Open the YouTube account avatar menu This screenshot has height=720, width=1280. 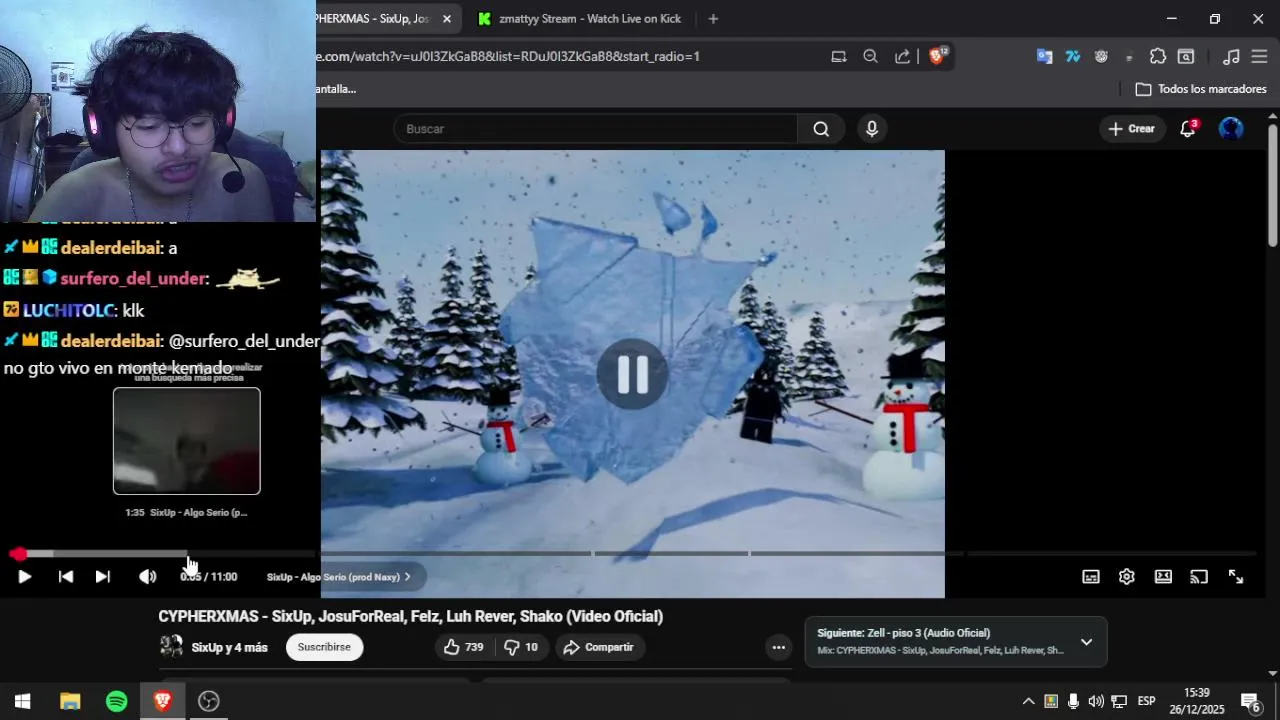click(x=1231, y=129)
